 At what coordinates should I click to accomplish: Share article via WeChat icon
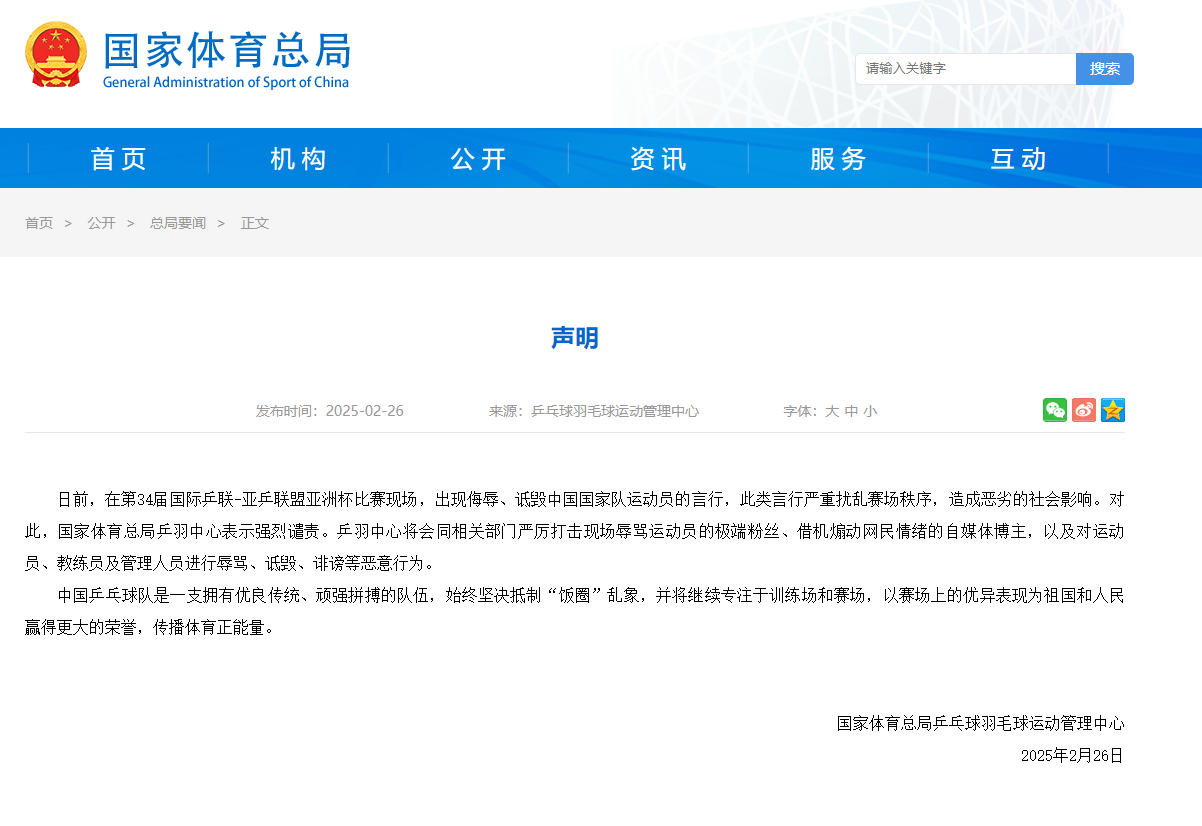pyautogui.click(x=1055, y=410)
